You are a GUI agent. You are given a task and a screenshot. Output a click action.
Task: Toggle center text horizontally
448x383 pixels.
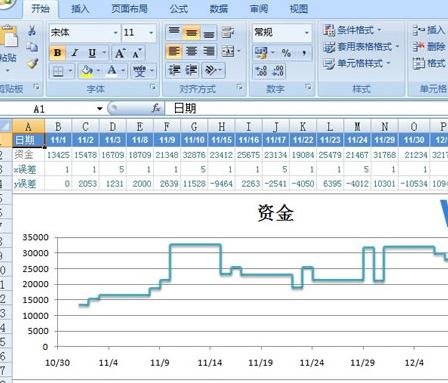tap(191, 51)
